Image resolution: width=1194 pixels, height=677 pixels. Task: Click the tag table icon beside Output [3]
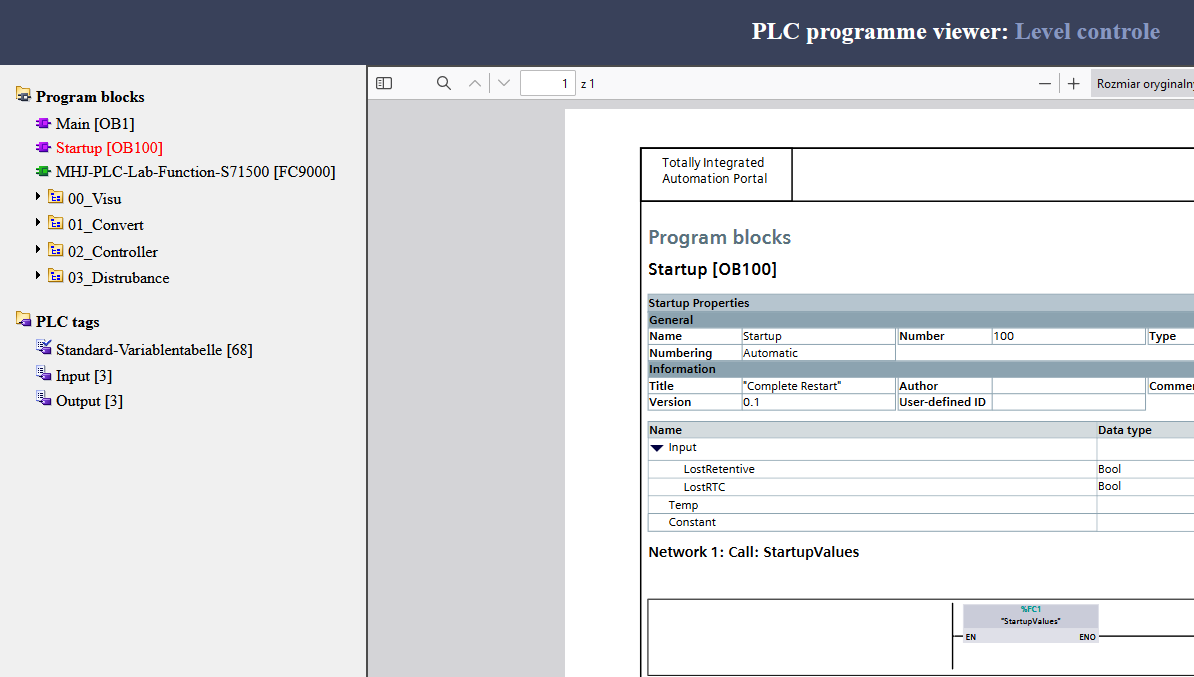pos(43,398)
